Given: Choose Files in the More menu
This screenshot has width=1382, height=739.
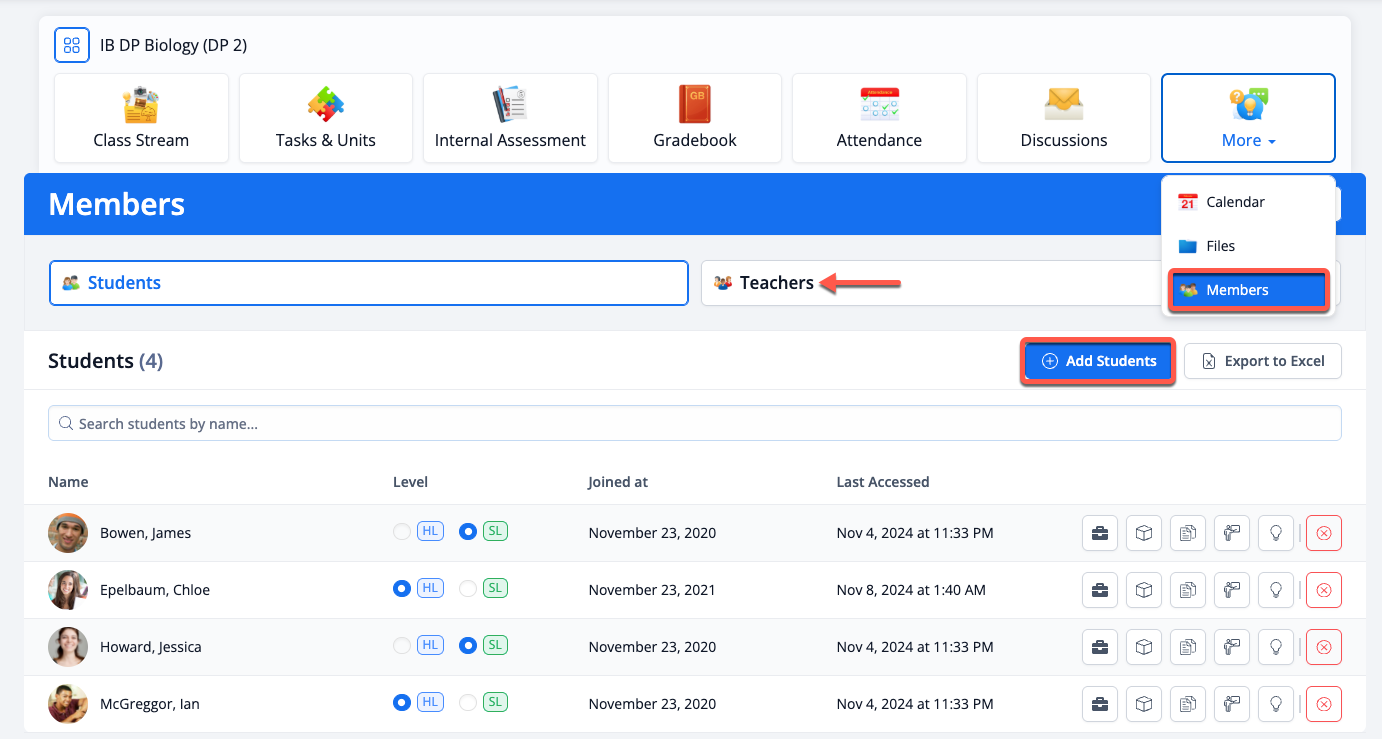Looking at the screenshot, I should click(1220, 246).
